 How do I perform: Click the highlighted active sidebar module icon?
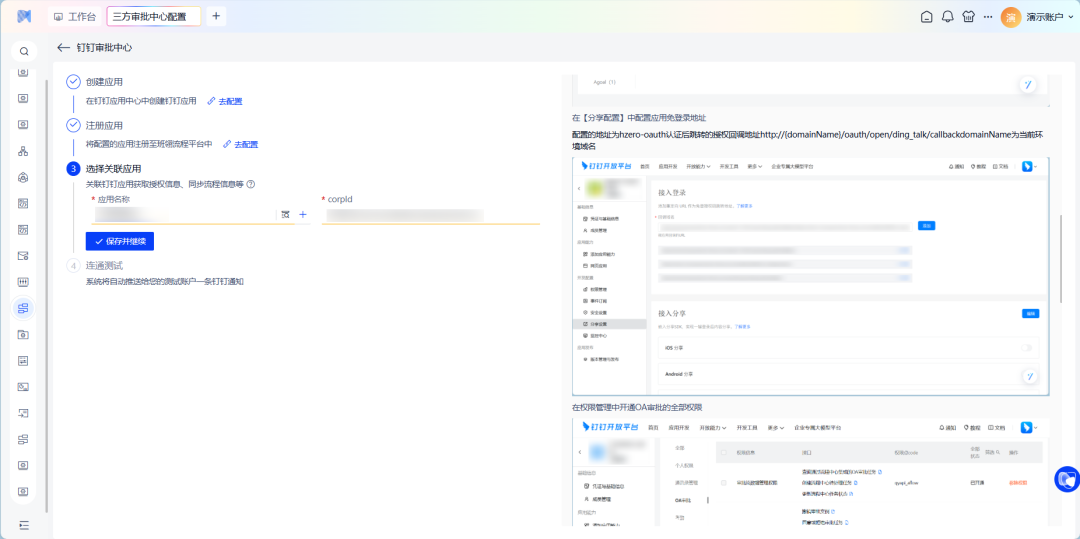23,308
